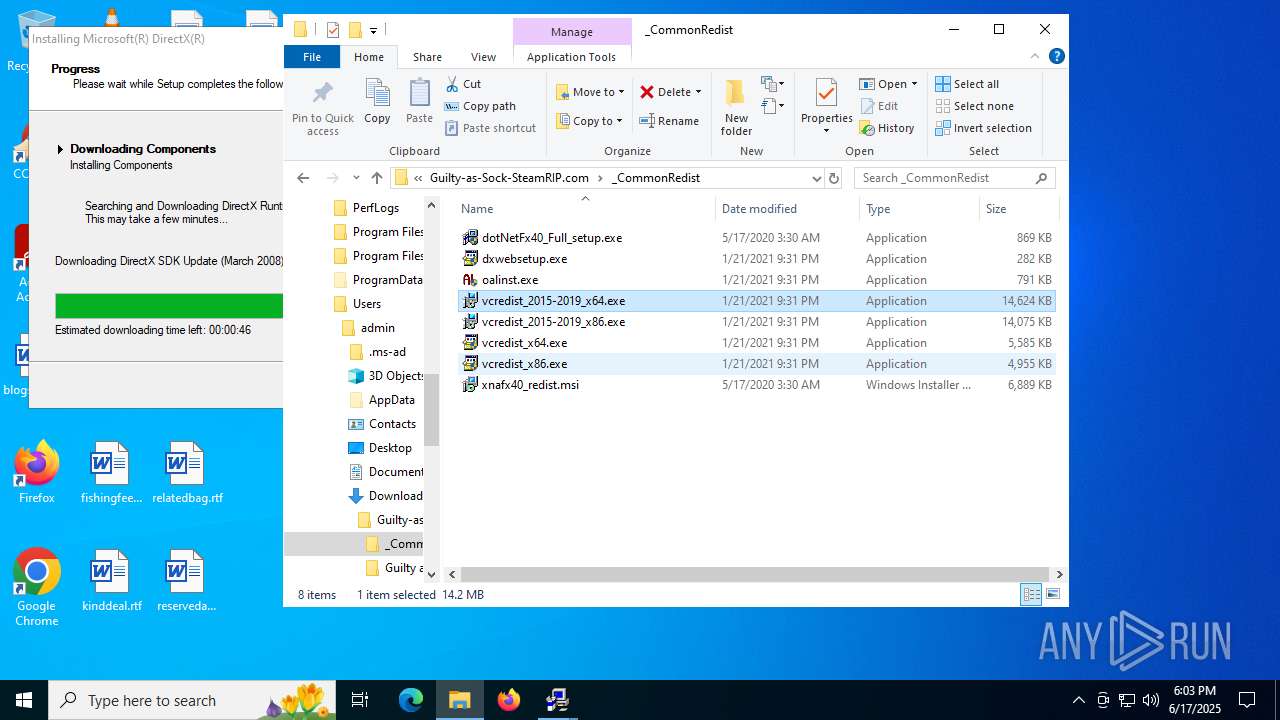Select xnafx40_redist.msi file
The width and height of the screenshot is (1280, 720).
pyautogui.click(x=530, y=385)
